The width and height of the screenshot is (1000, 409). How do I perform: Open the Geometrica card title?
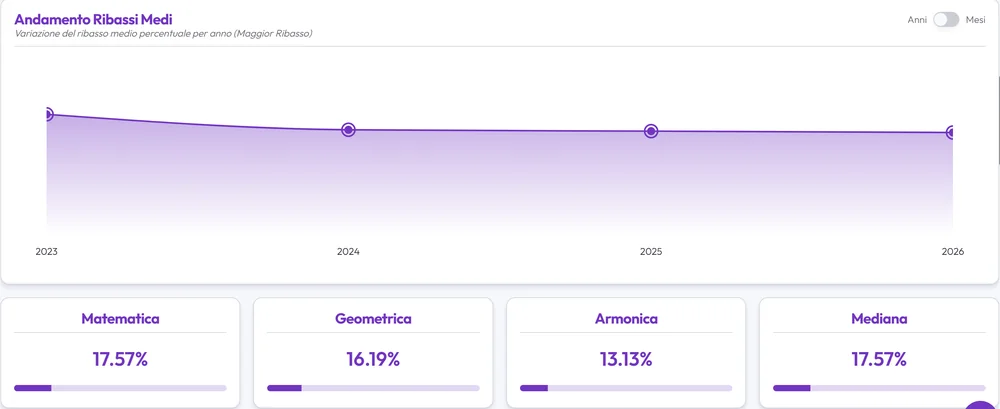tap(373, 318)
